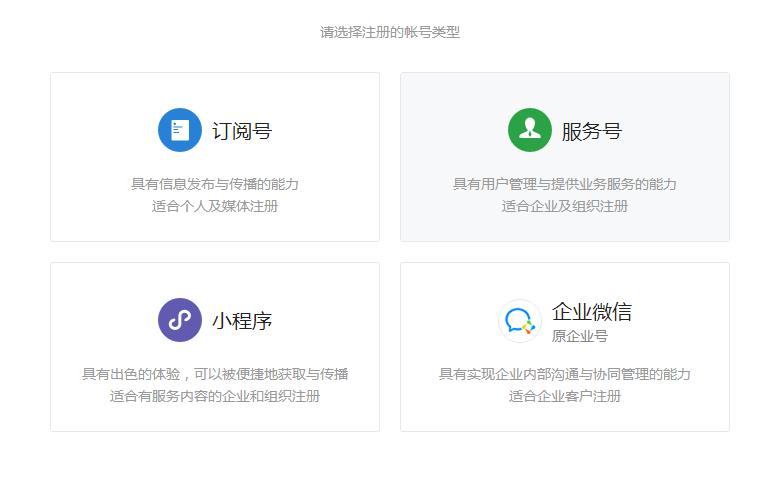Click text 适合企业及组织注册

pyautogui.click(x=565, y=206)
